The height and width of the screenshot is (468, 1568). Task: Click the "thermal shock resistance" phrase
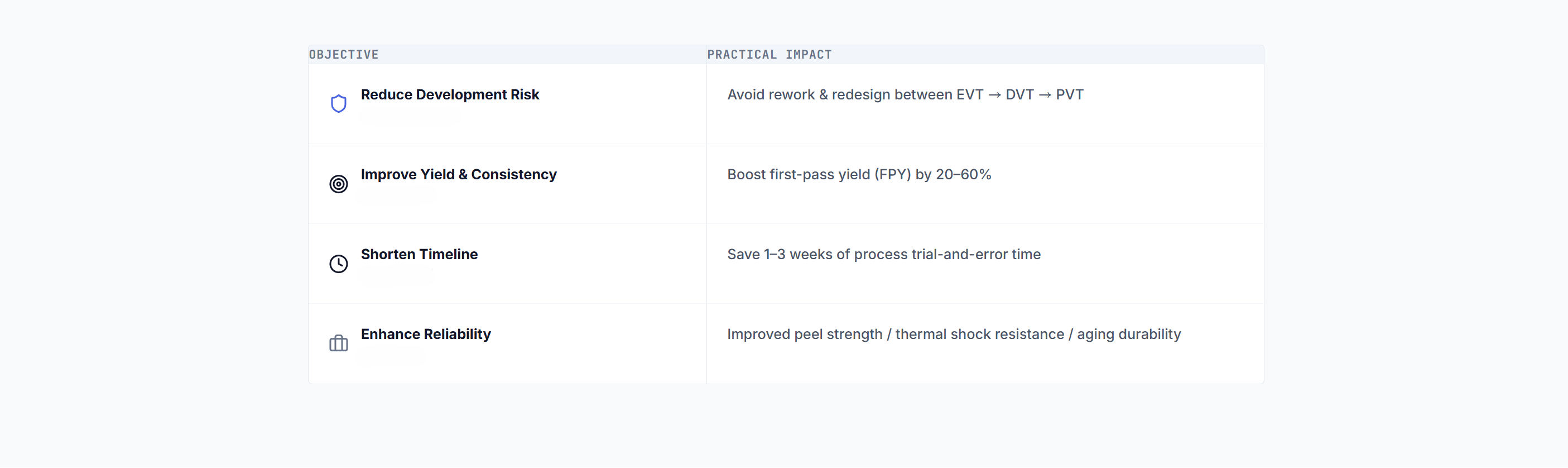[979, 334]
